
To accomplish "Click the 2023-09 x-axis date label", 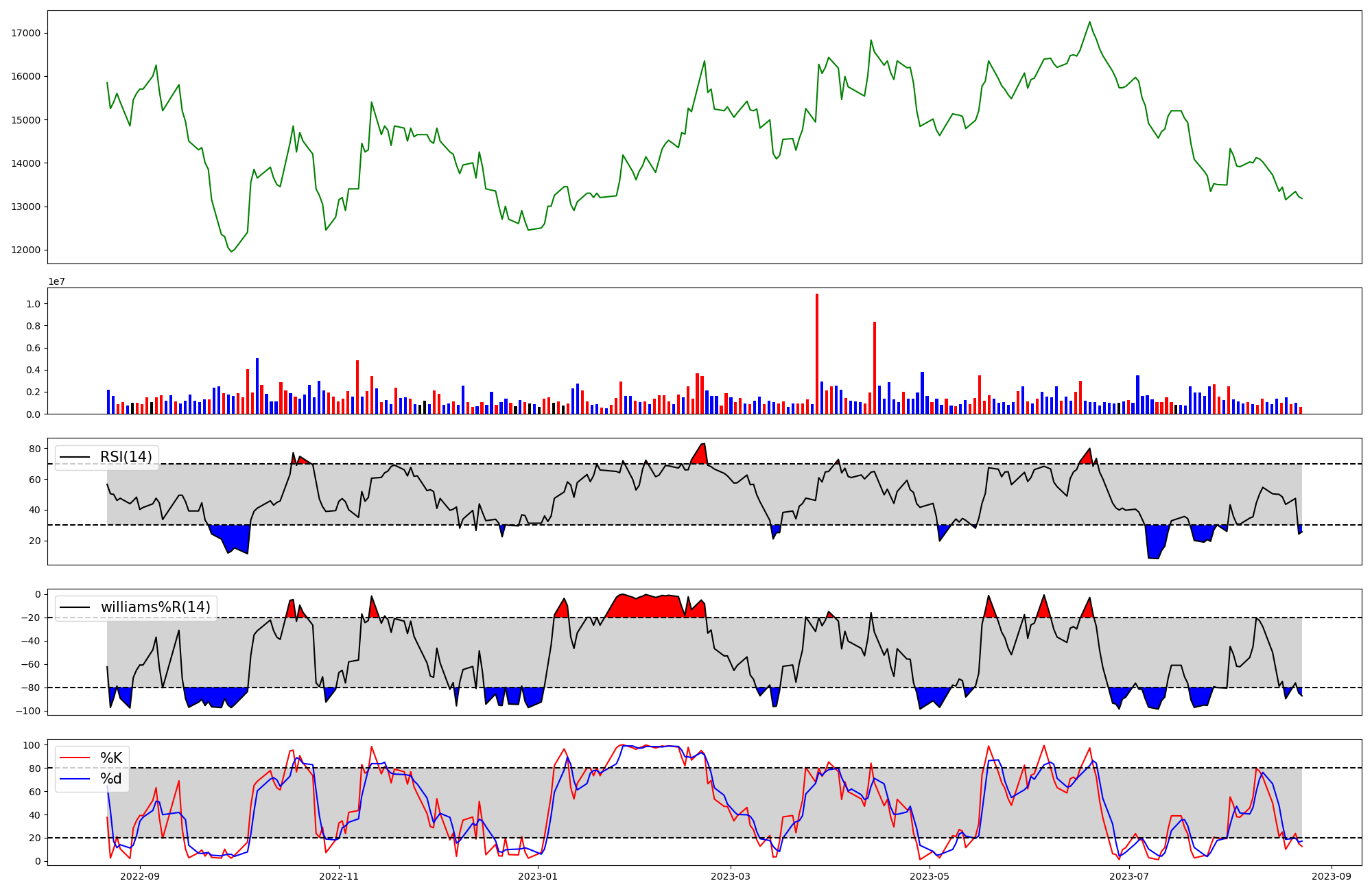I will coord(1332,876).
